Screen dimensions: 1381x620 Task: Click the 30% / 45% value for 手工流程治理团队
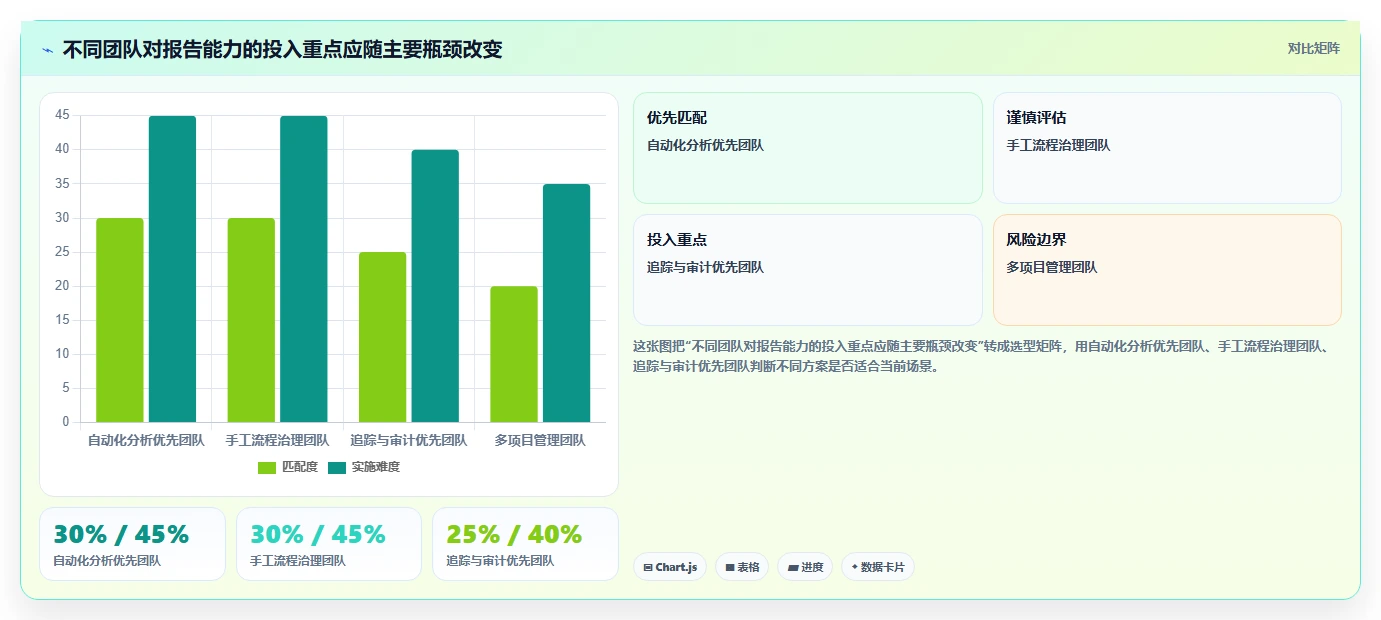tap(318, 535)
